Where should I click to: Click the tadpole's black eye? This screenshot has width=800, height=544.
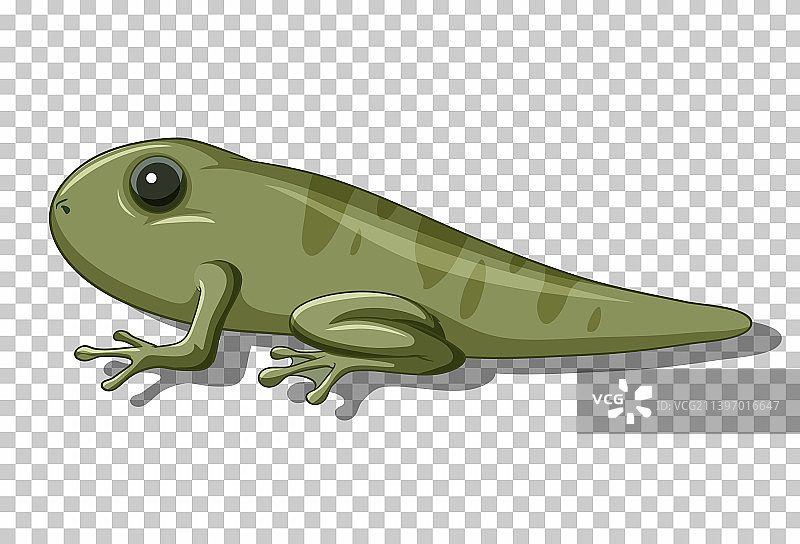pyautogui.click(x=158, y=182)
